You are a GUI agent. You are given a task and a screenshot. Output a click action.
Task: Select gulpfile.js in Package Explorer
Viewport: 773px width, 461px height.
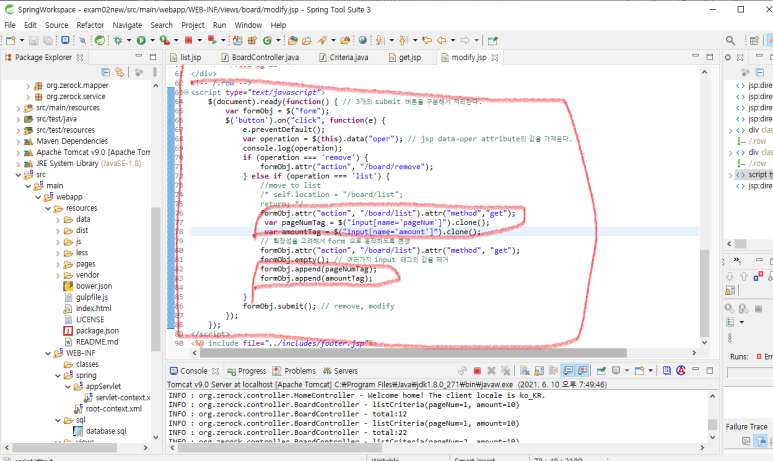pos(92,297)
